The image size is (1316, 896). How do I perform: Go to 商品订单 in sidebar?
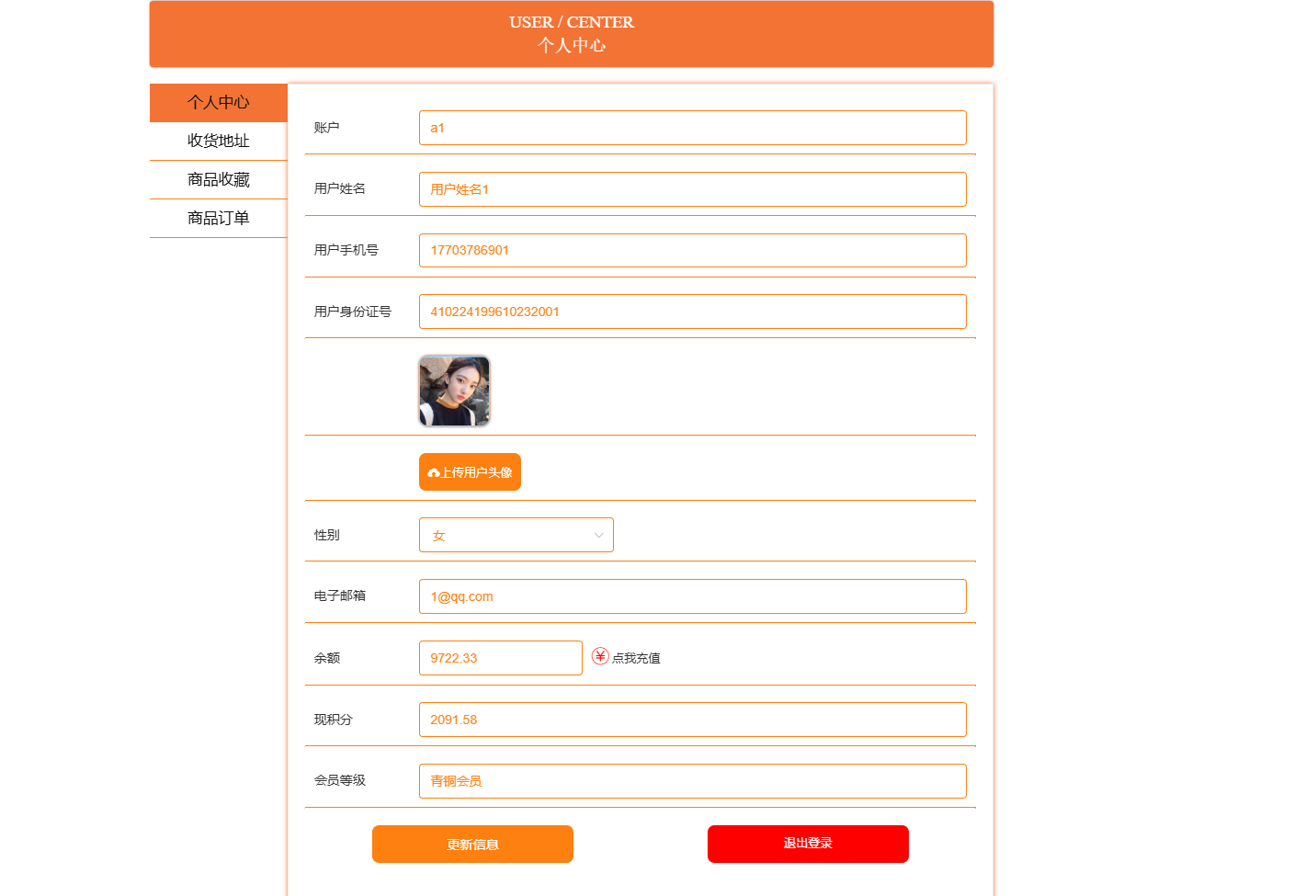tap(219, 218)
